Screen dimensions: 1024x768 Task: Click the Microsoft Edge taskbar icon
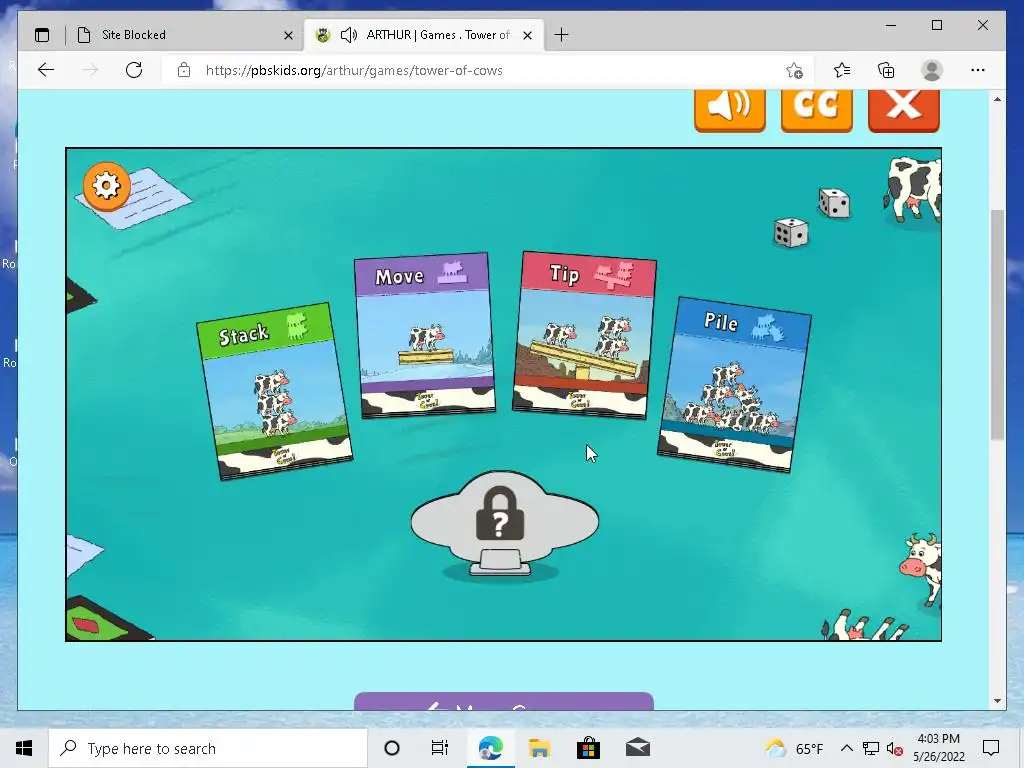[x=490, y=748]
